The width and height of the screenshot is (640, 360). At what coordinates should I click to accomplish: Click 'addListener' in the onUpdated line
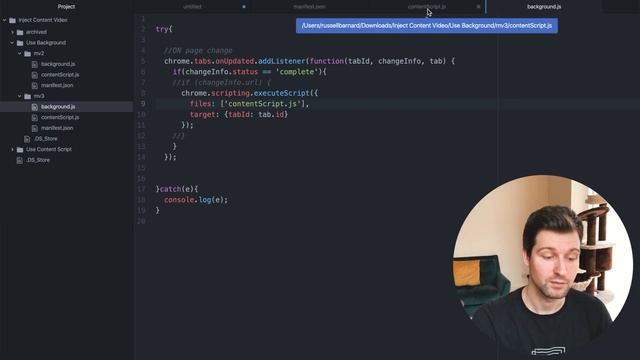(x=282, y=61)
